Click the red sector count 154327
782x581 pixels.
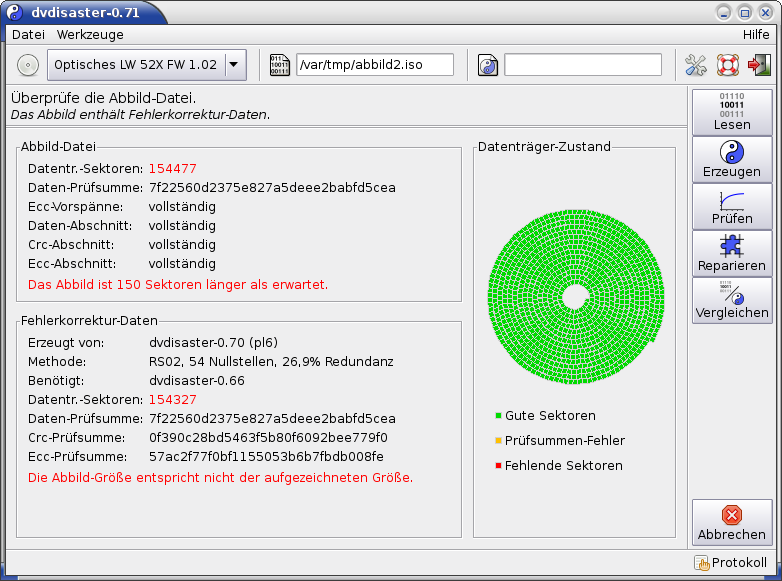click(x=173, y=399)
